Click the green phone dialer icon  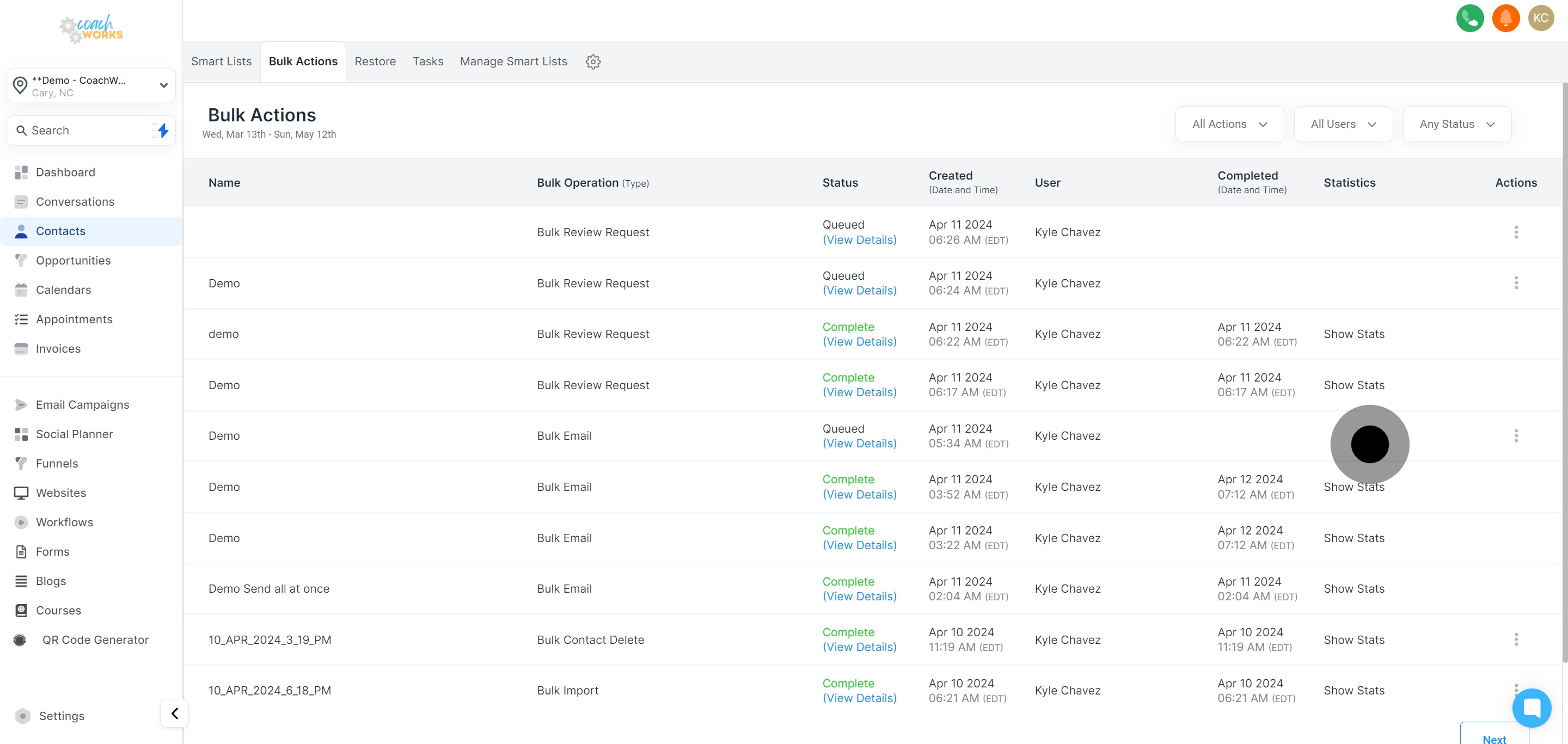click(x=1469, y=19)
